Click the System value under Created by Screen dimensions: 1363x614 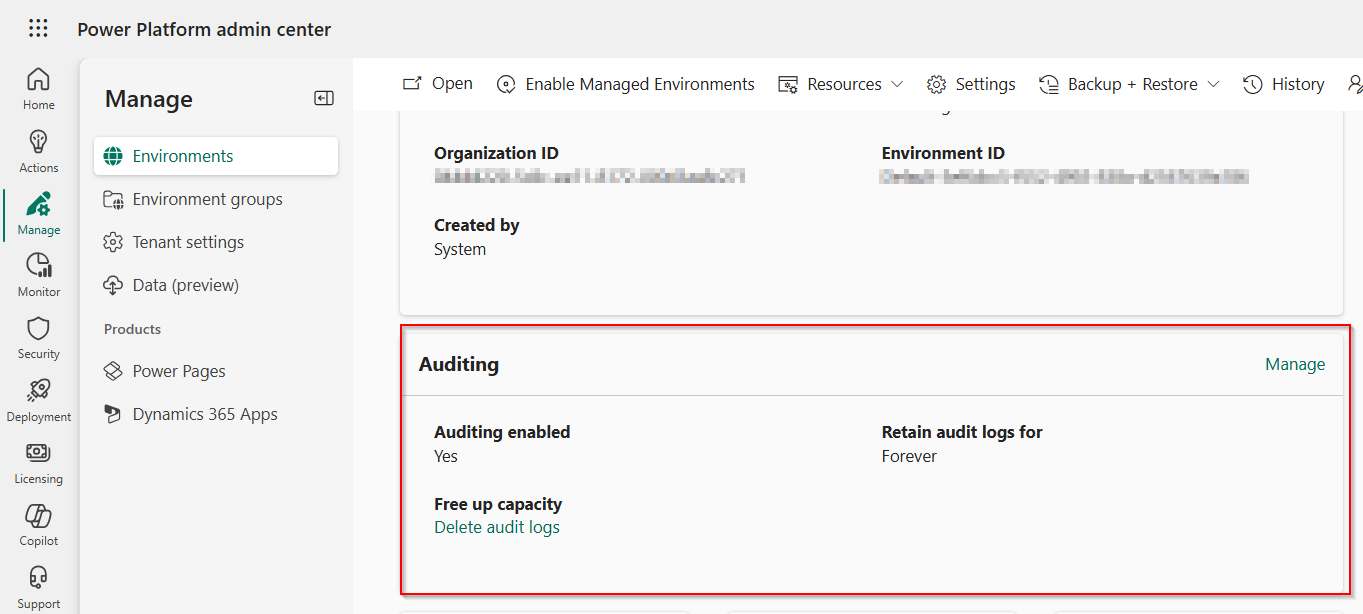[x=460, y=249]
